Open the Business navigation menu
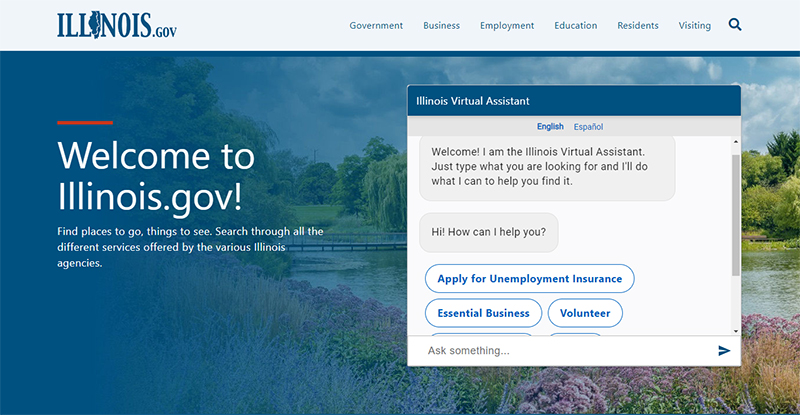 pos(441,26)
